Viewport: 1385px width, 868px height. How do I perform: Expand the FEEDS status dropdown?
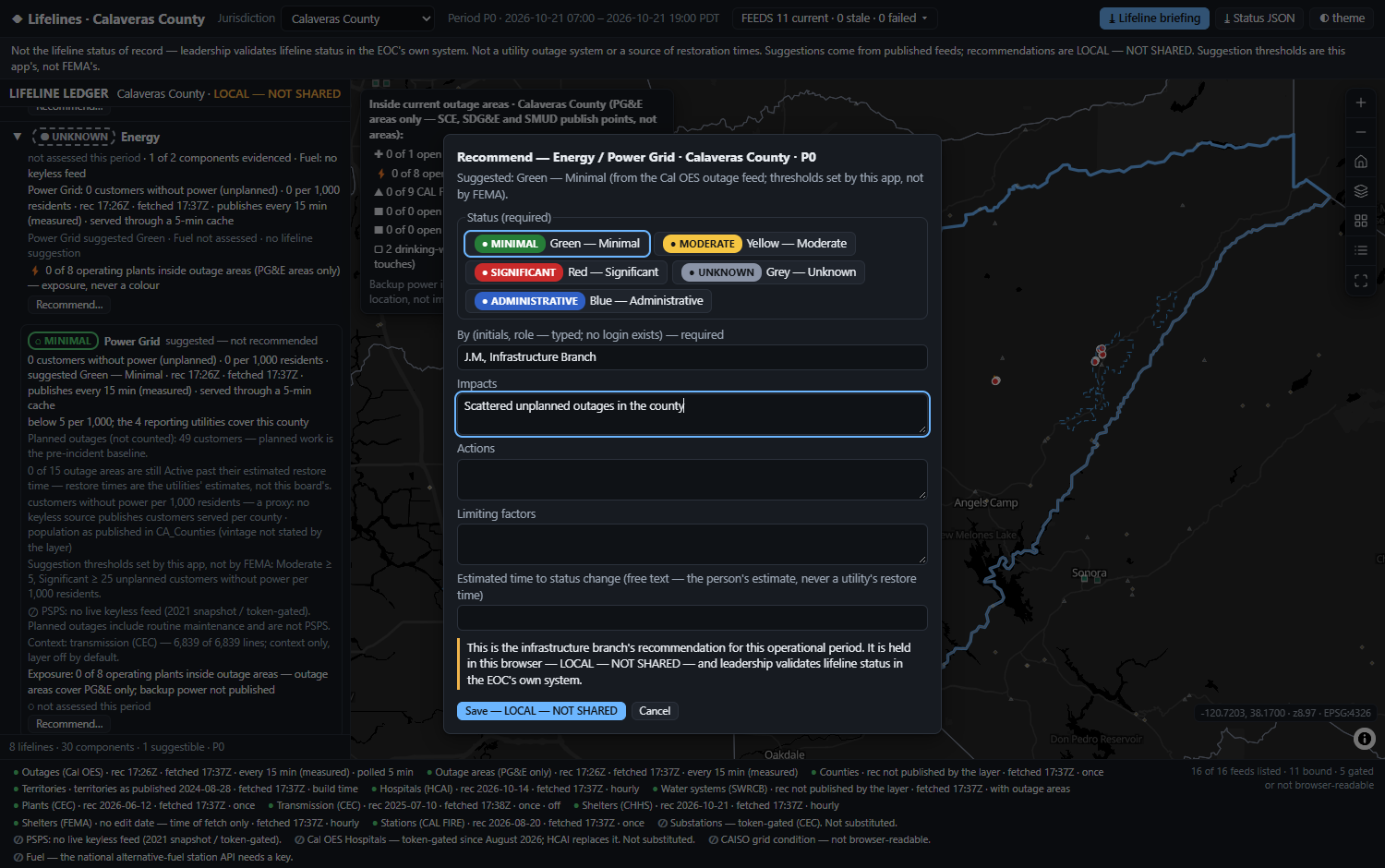coord(835,18)
